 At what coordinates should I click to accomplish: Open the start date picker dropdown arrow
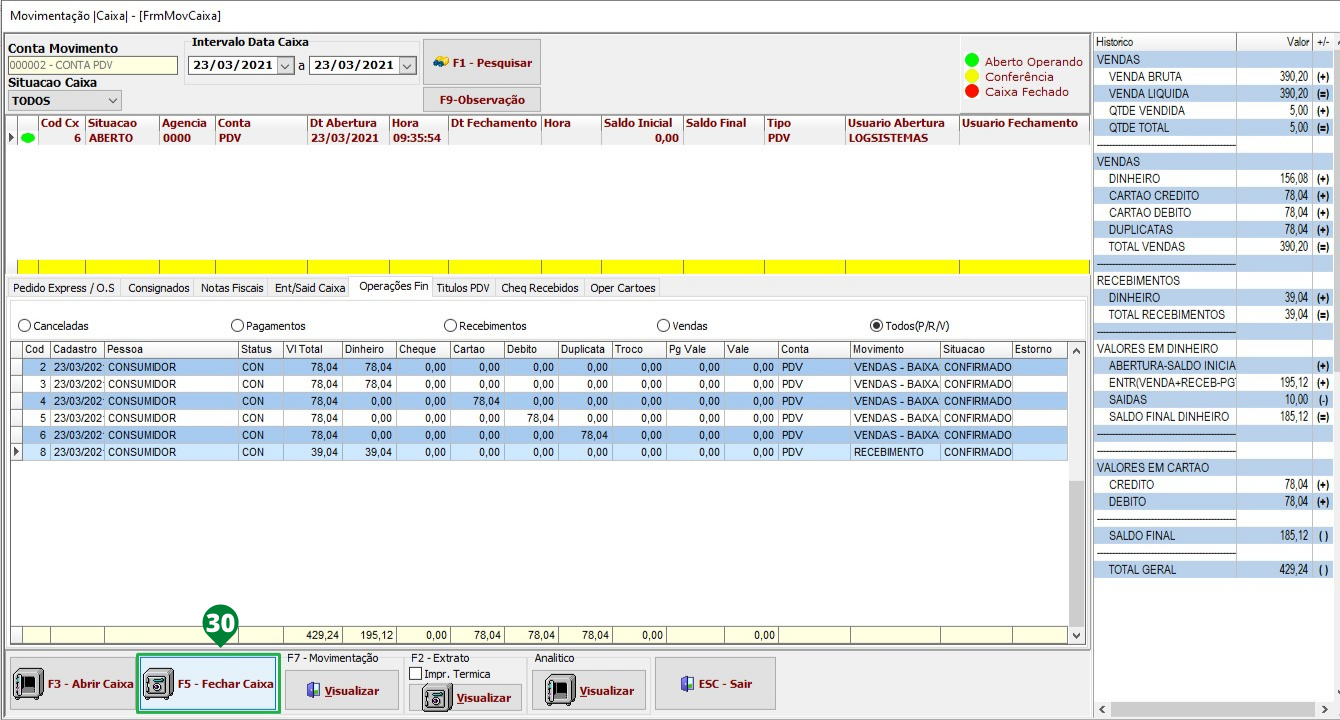(x=285, y=65)
